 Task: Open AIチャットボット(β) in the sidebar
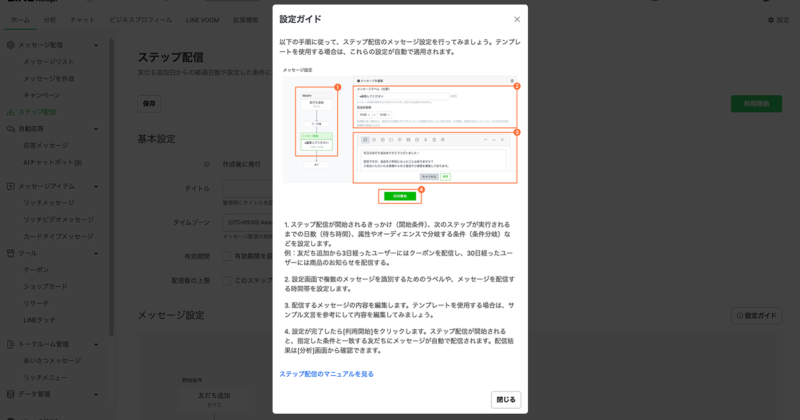(x=53, y=162)
